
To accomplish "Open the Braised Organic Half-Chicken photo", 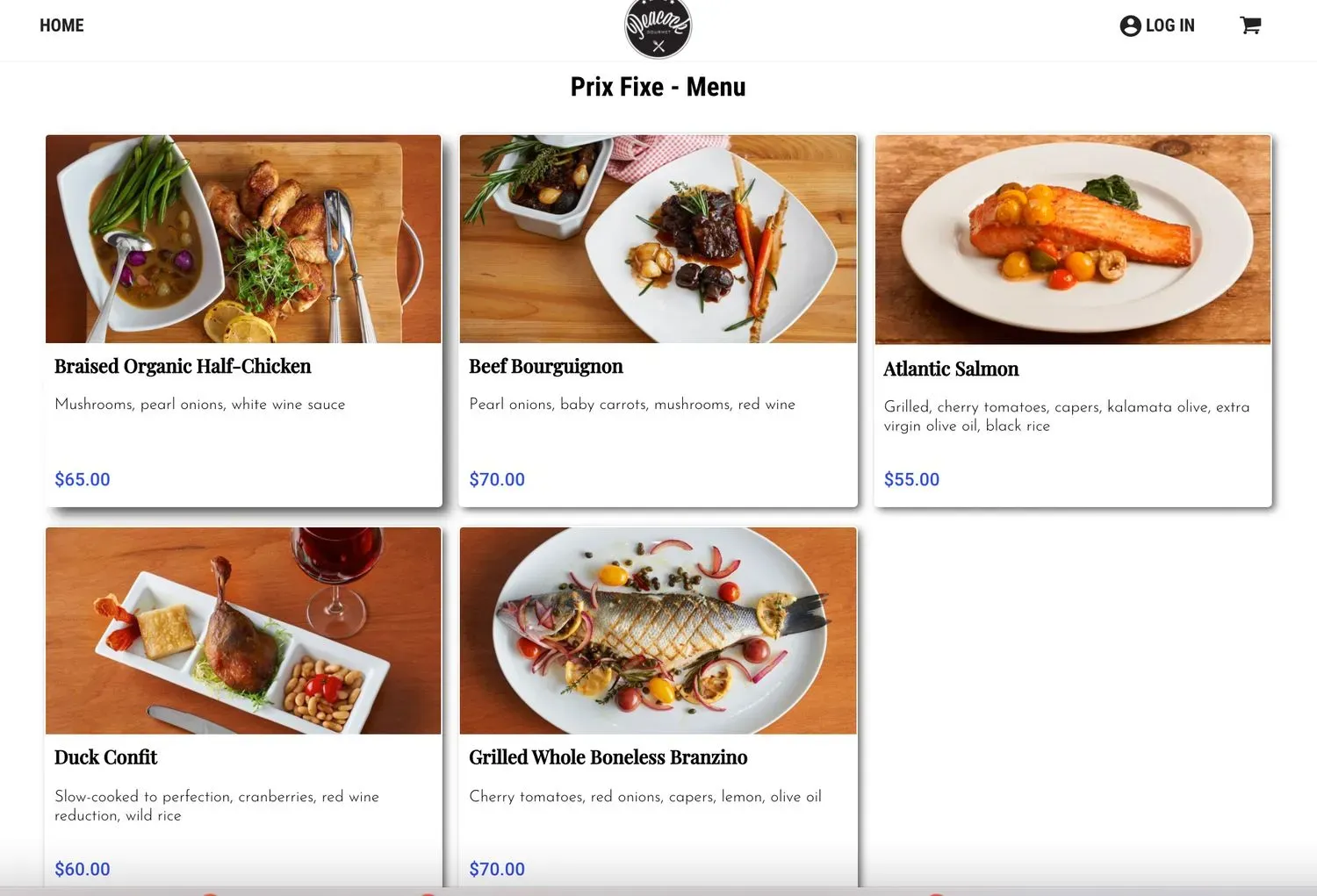I will [x=243, y=239].
